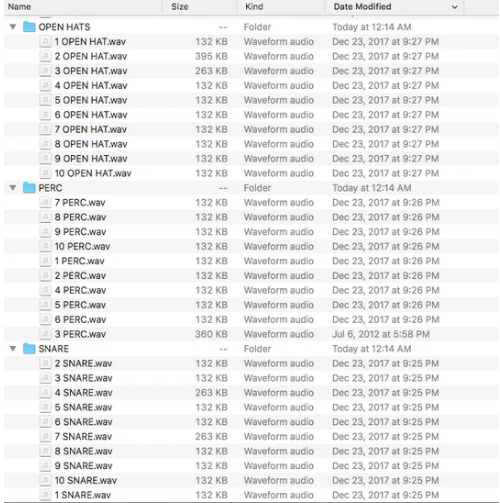500x503 pixels.
Task: Select file name 4 PERC.wav
Action: [x=80, y=290]
